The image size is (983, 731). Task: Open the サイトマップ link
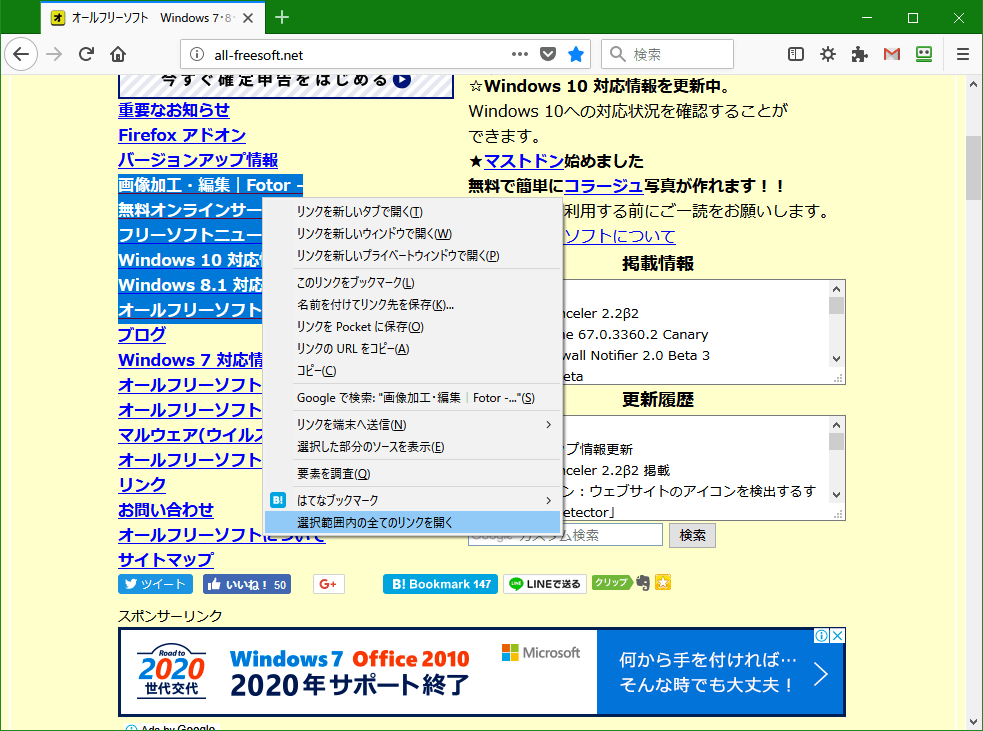(165, 560)
